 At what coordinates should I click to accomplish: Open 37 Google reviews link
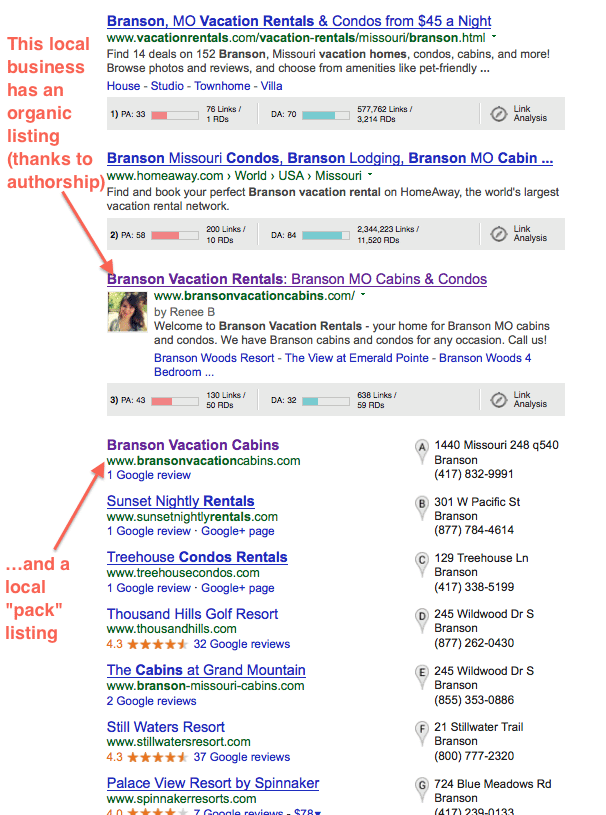(x=242, y=757)
